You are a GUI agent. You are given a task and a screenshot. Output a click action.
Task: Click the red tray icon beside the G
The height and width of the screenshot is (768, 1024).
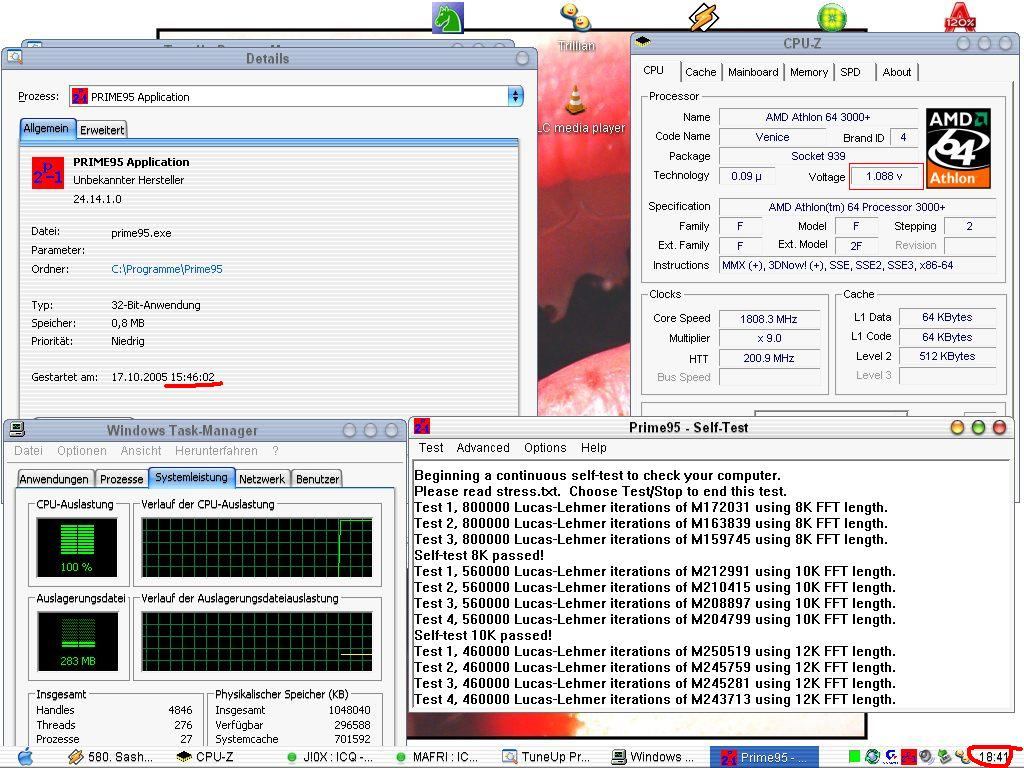point(908,757)
